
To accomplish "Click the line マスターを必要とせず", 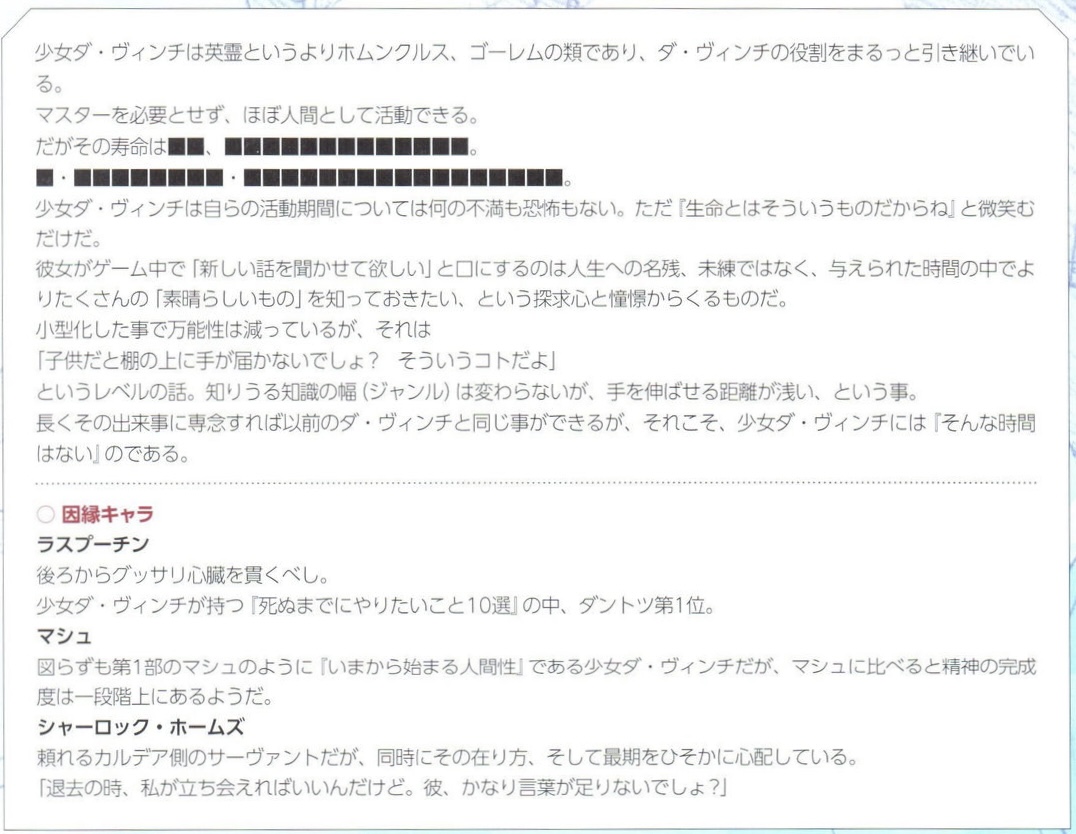I will [x=257, y=115].
